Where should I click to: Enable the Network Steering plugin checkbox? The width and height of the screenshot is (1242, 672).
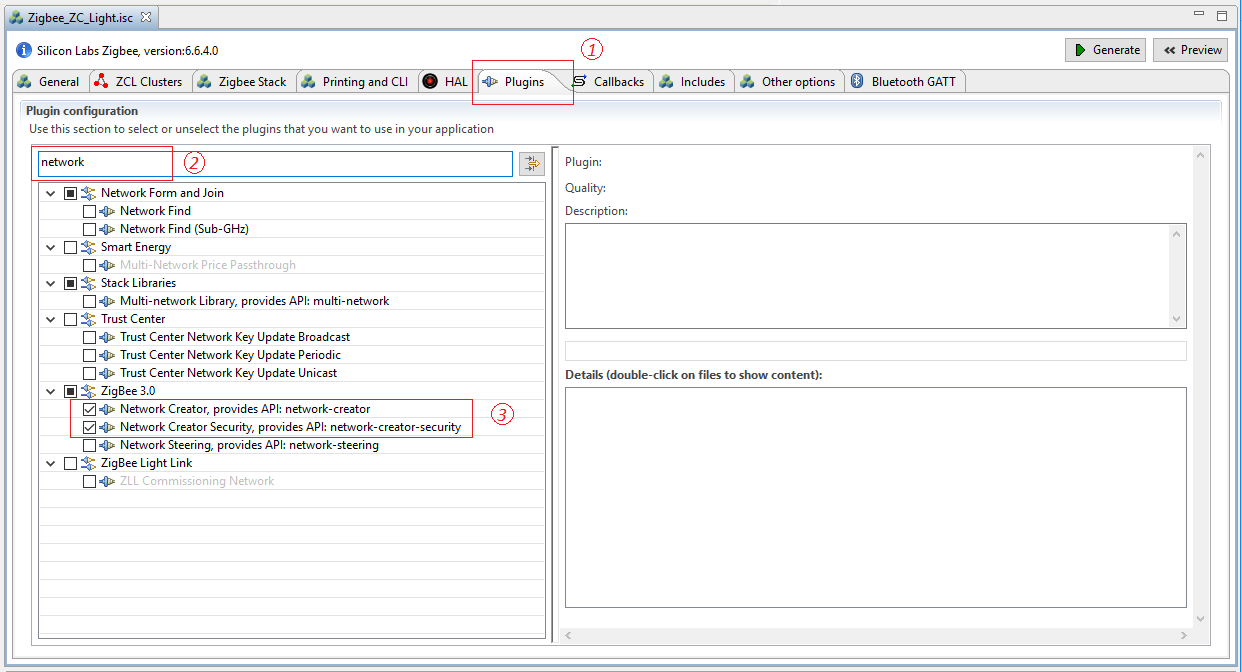(x=90, y=445)
